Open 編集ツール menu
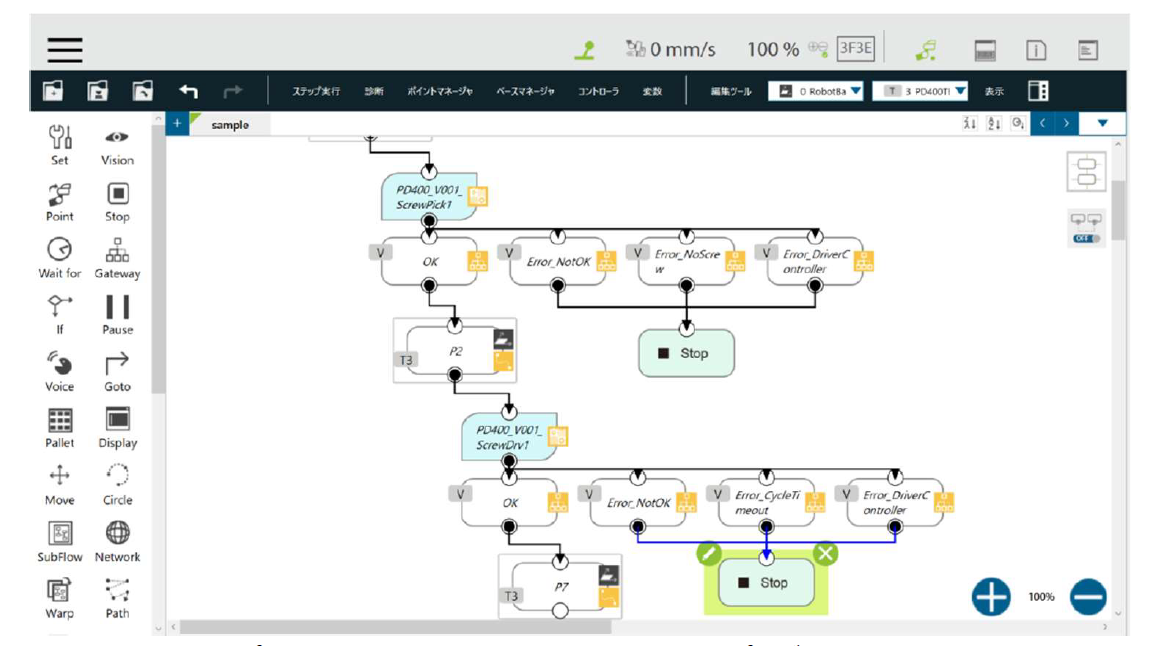The image size is (1156, 646). tap(731, 91)
